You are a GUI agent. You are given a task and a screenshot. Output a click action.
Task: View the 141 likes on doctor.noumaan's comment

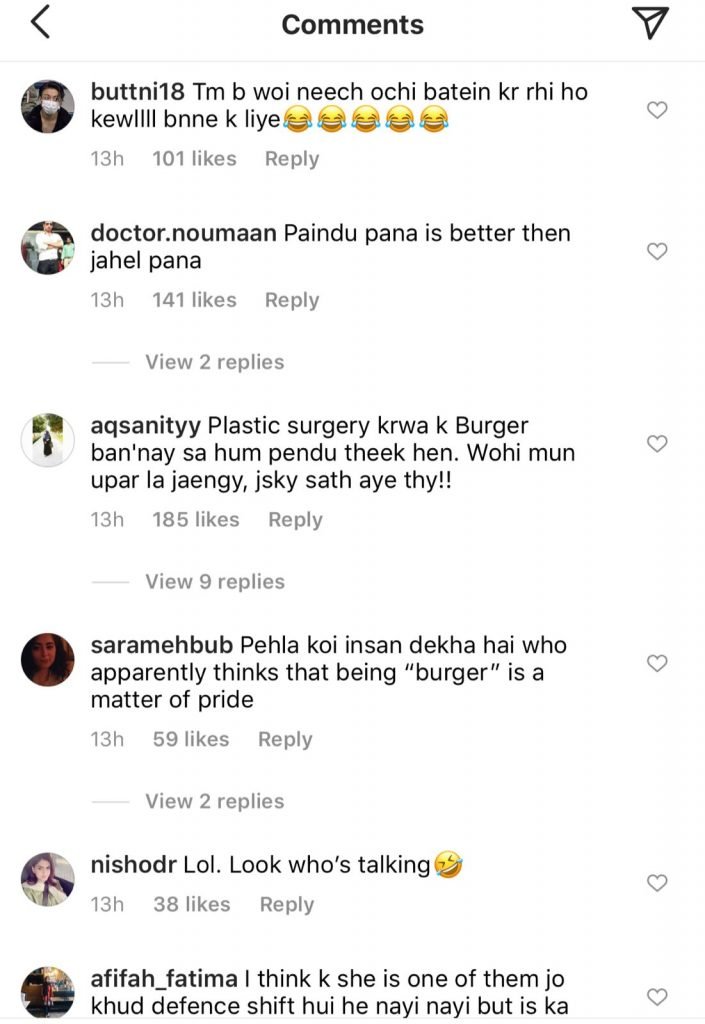tap(194, 300)
